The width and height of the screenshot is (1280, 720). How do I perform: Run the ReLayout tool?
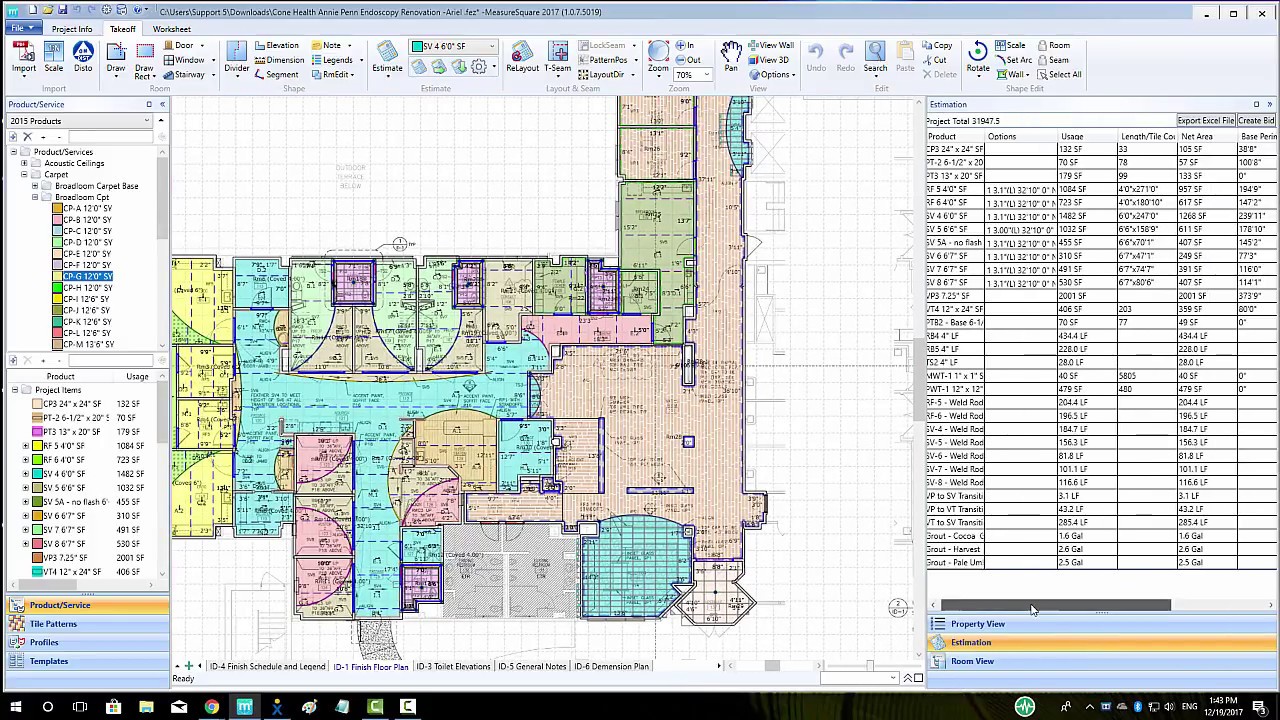click(x=522, y=57)
